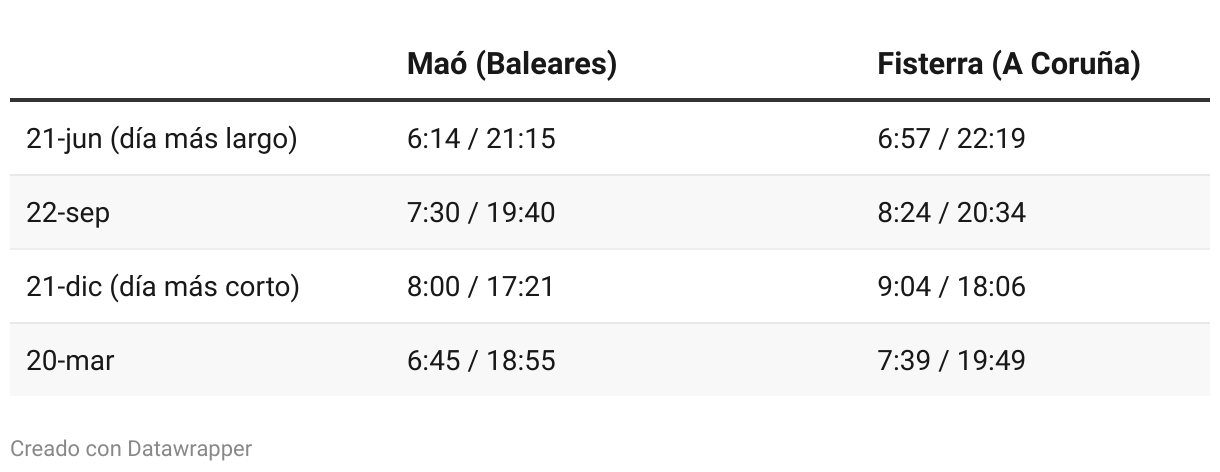Viewport: 1220px width, 472px height.
Task: Click the 17:21 sunset time in December
Action: point(520,287)
